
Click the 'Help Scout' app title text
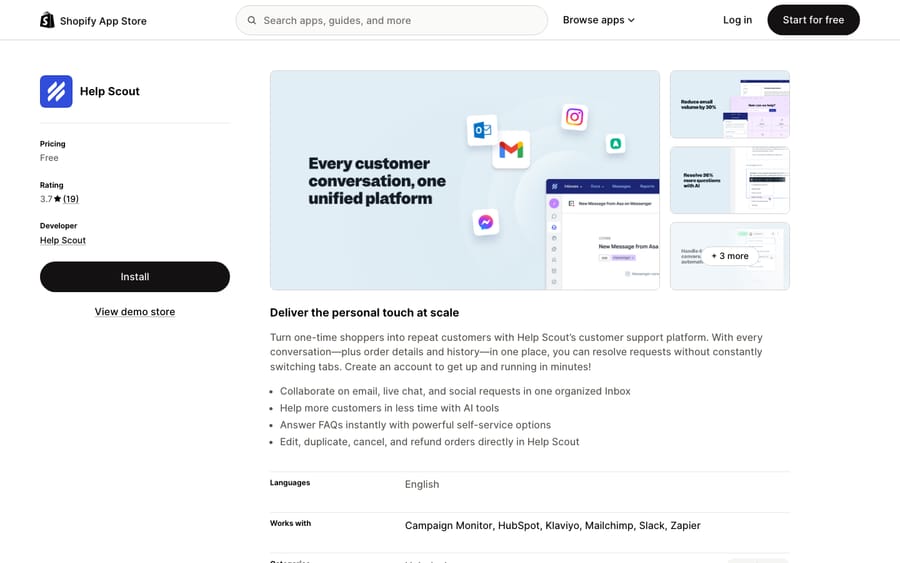point(110,91)
